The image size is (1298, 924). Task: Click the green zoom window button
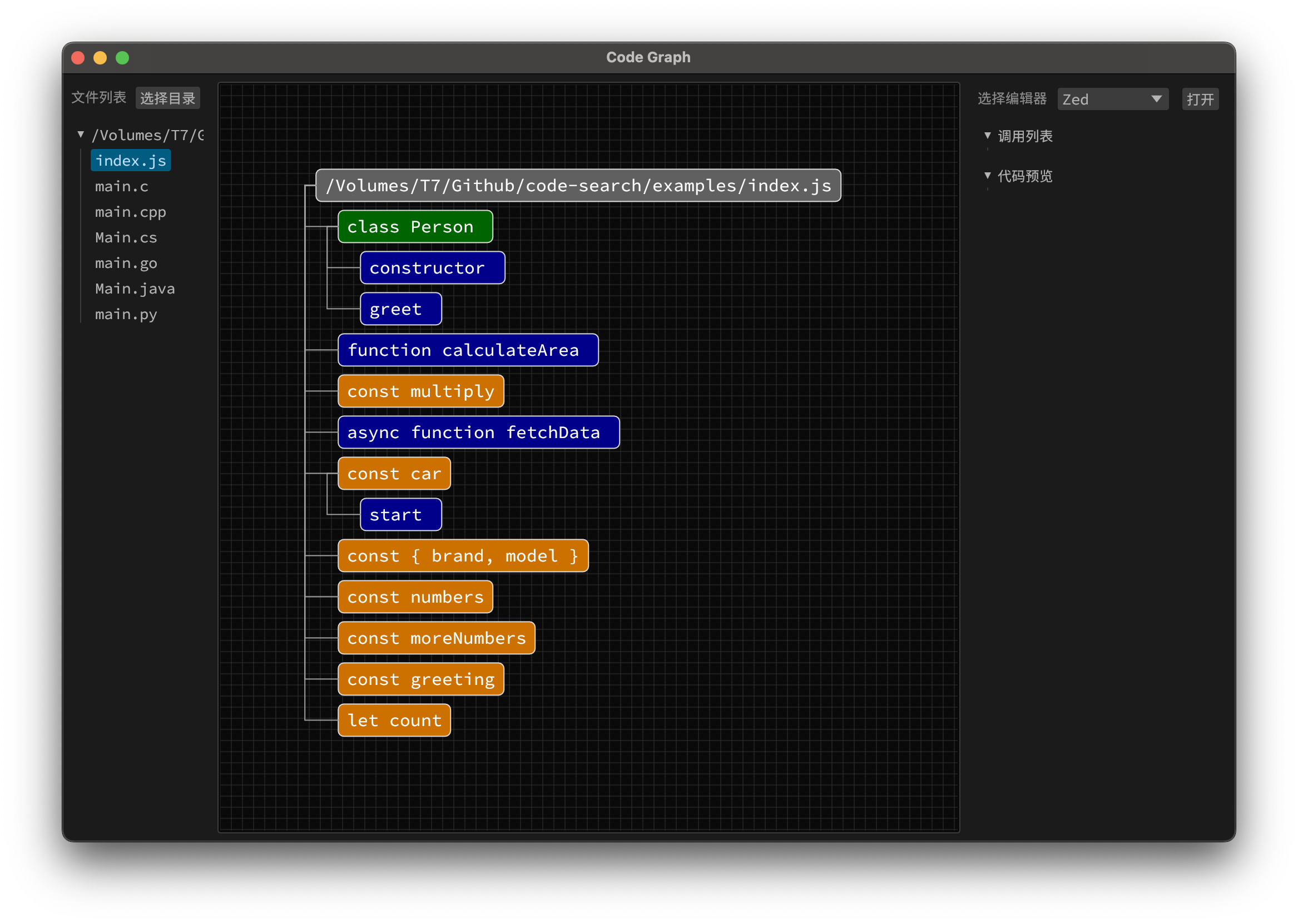[122, 58]
